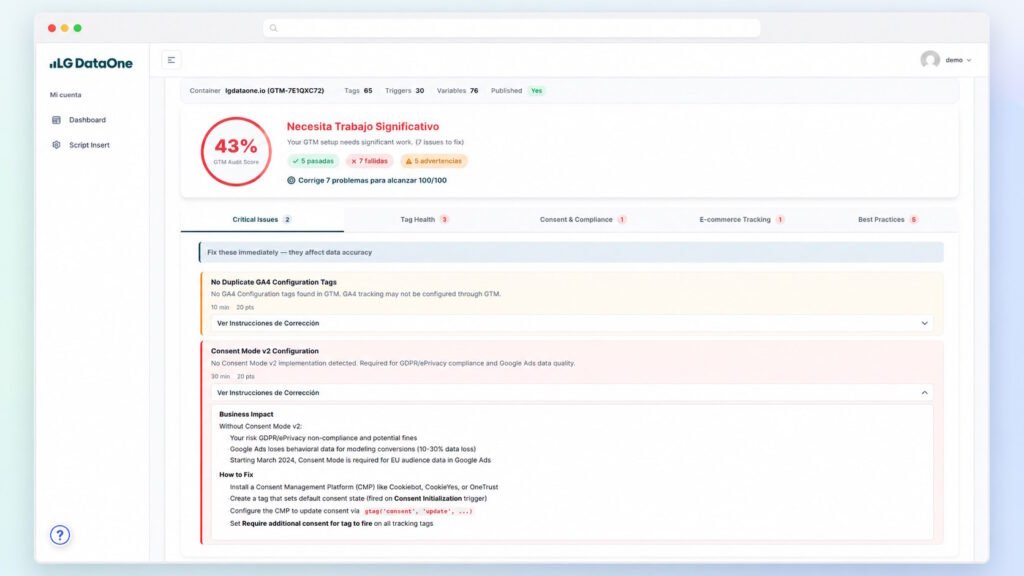Click the gtag('consent', 'update', ...) code snippet
The image size is (1024, 576).
coord(418,511)
